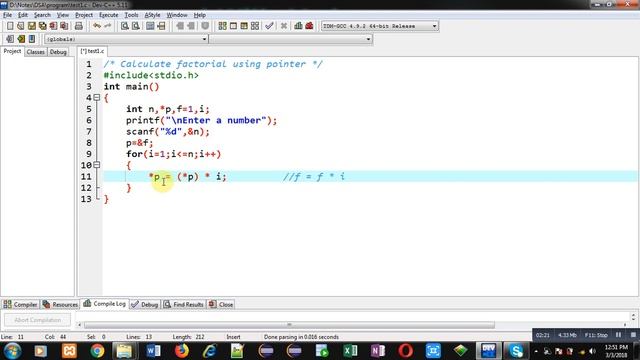Collapse the fold marker at line 10
Screen dimensions: 640x360
[97, 165]
